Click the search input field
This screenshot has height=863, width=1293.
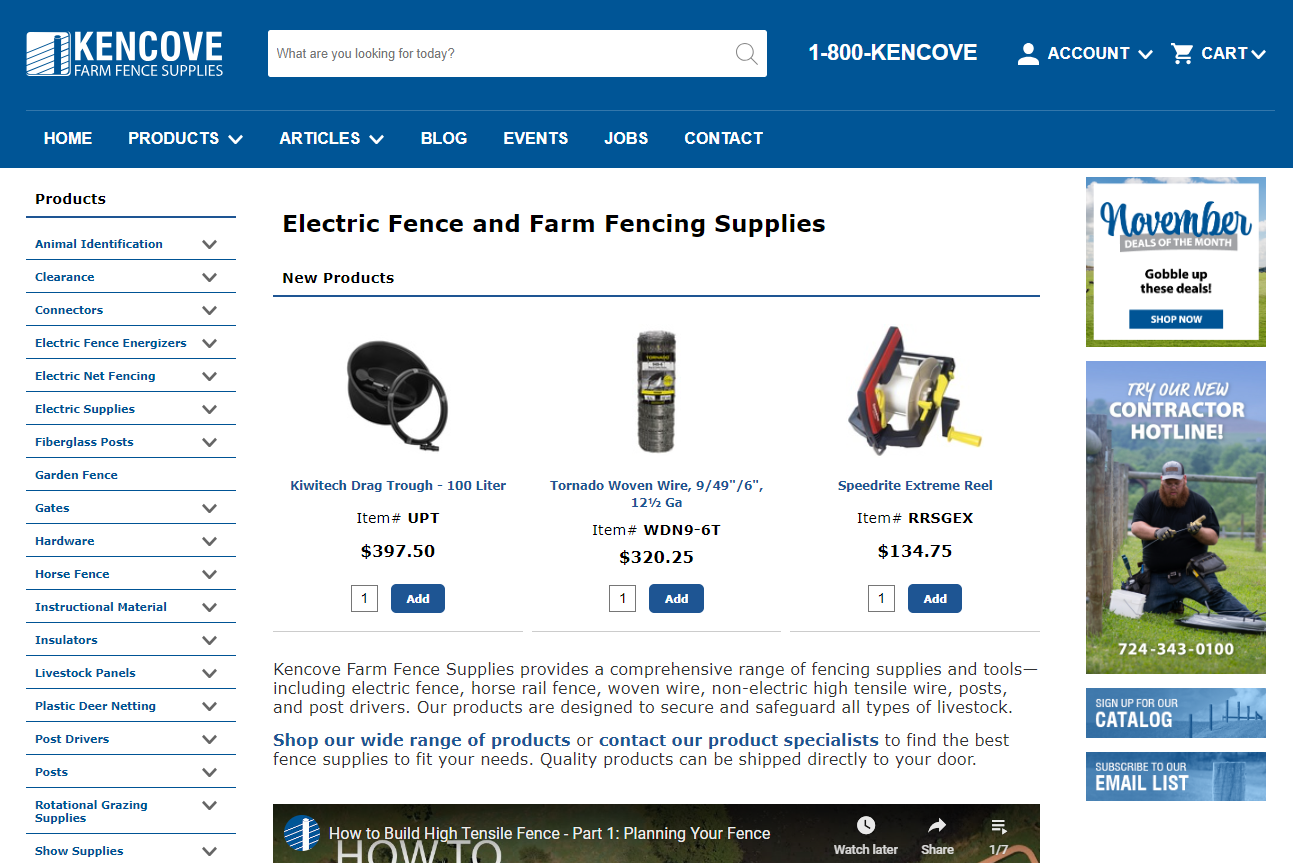pyautogui.click(x=500, y=53)
